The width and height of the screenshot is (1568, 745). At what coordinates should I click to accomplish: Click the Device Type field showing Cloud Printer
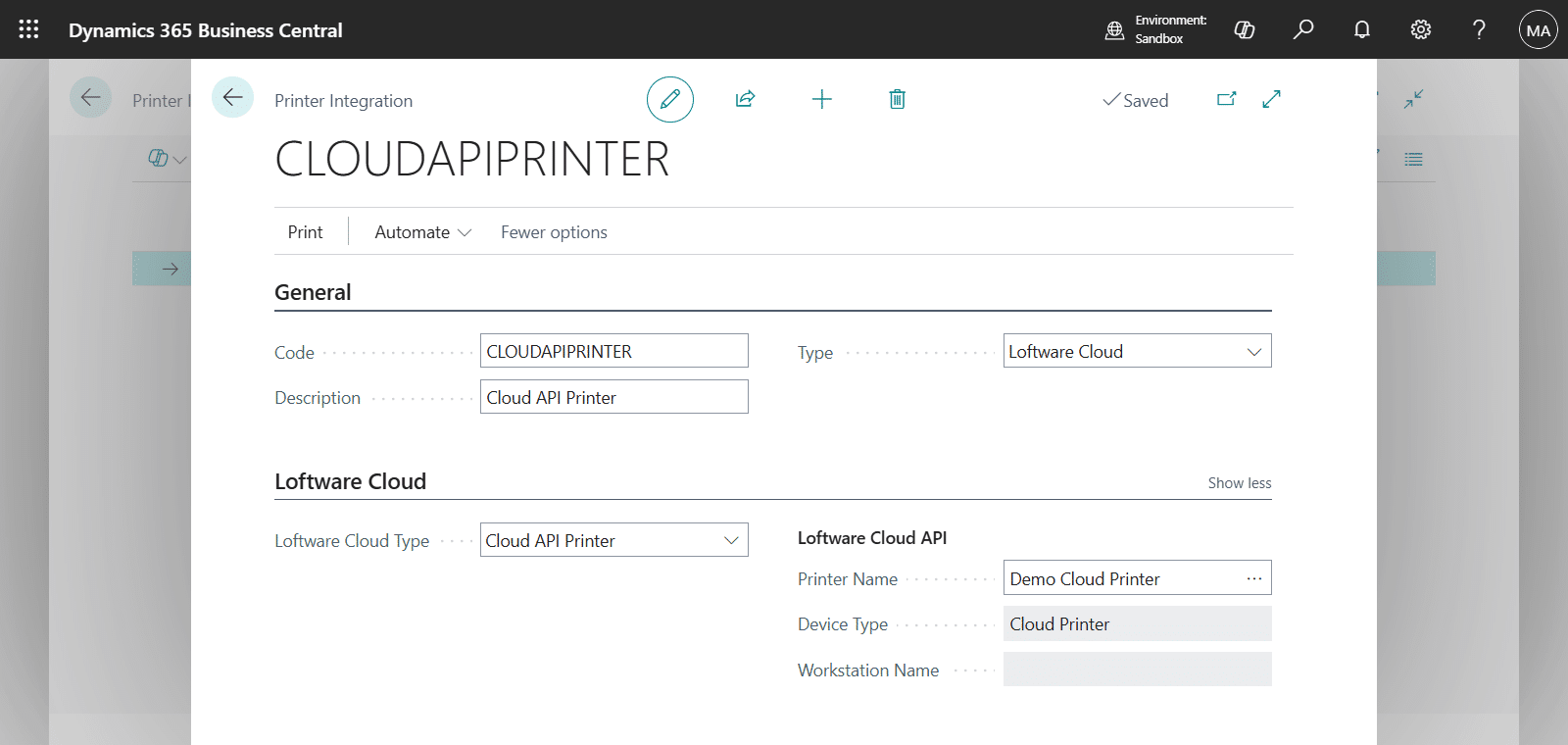[1137, 623]
